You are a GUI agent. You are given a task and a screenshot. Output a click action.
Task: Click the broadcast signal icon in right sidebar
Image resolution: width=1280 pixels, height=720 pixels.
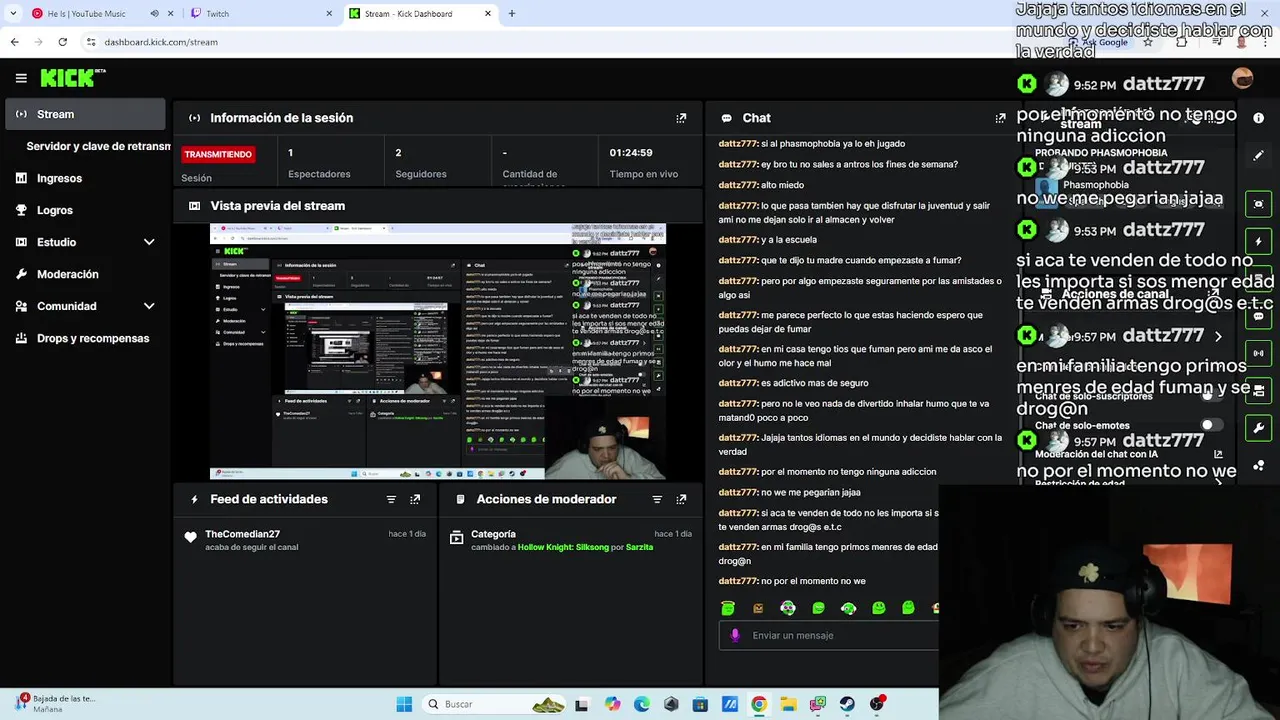[x=1258, y=353]
